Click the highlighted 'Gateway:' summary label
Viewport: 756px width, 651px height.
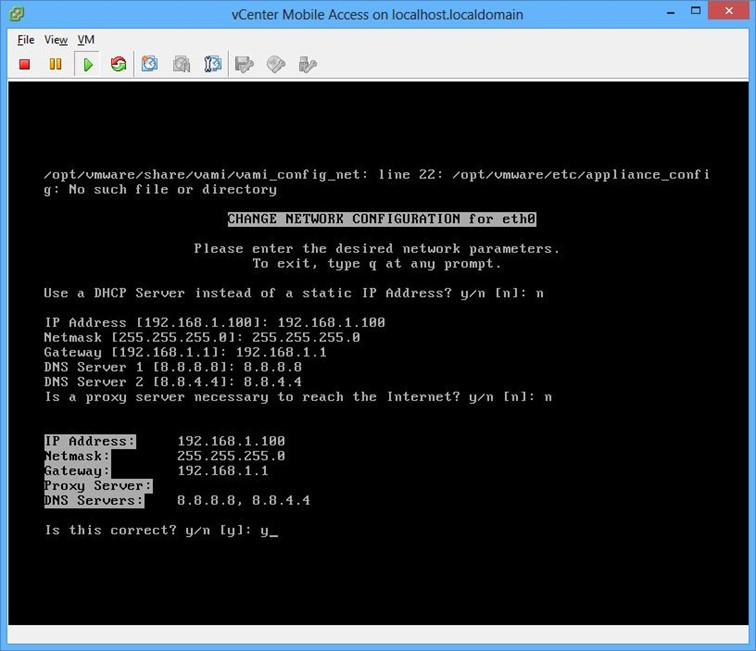point(77,471)
